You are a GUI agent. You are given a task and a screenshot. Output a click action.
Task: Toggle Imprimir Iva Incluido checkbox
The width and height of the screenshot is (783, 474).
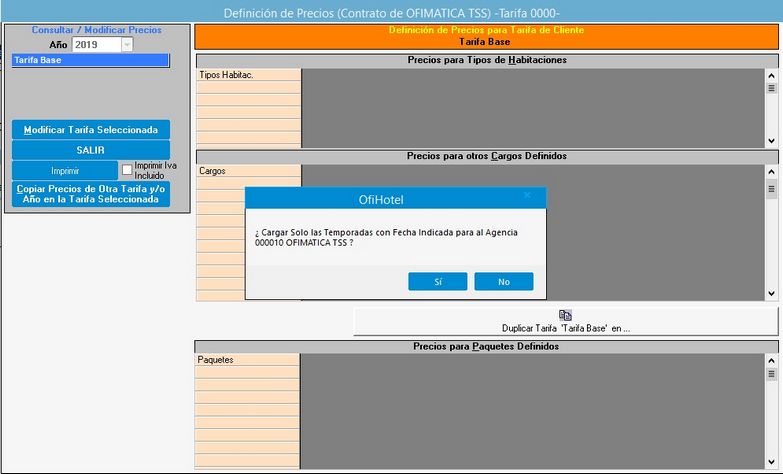127,170
